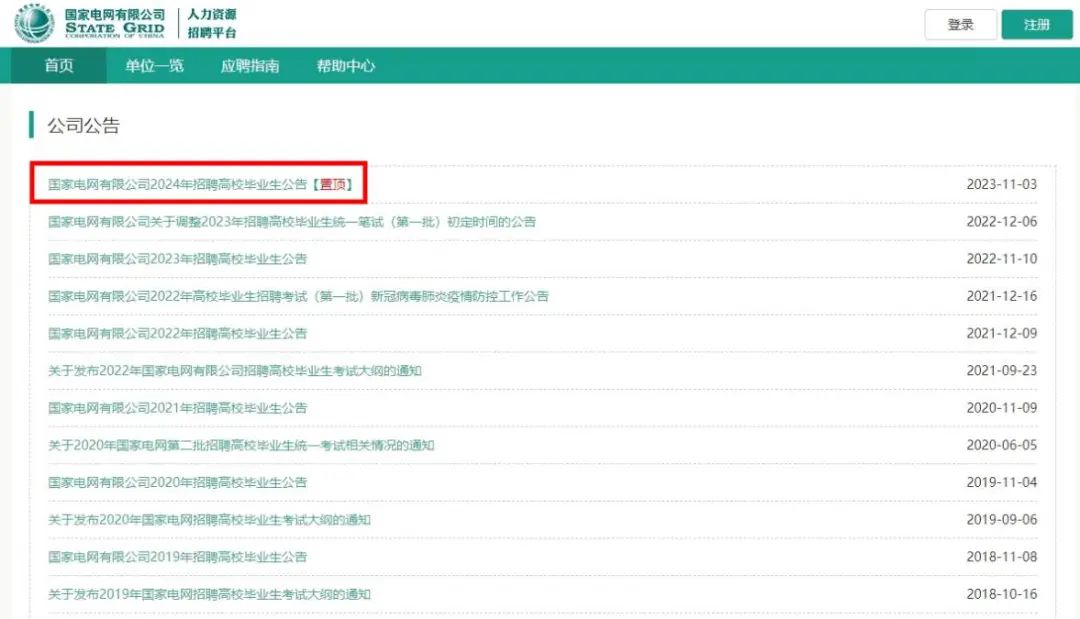
Task: Click the 注册 register button
Action: [1036, 25]
